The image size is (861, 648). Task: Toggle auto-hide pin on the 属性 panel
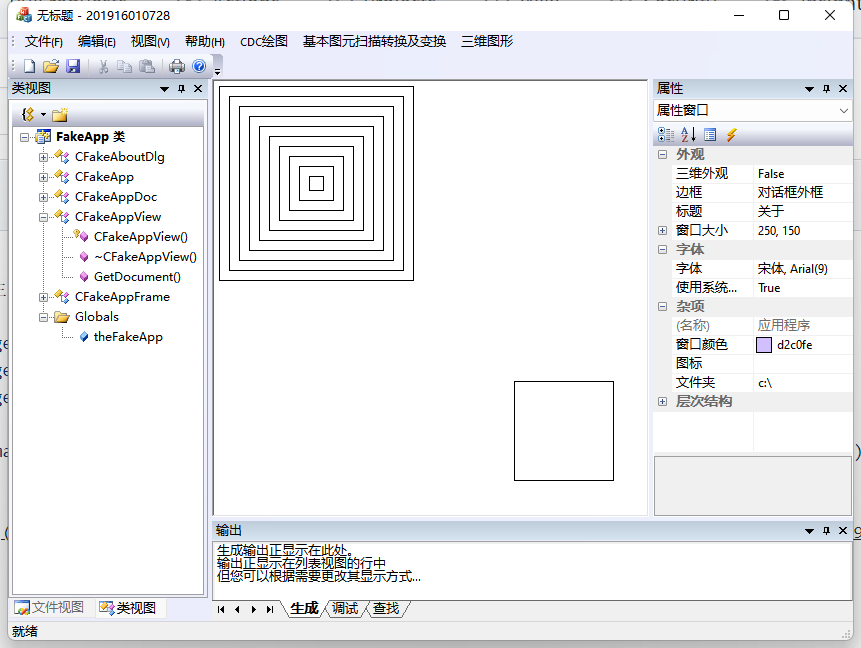point(825,89)
